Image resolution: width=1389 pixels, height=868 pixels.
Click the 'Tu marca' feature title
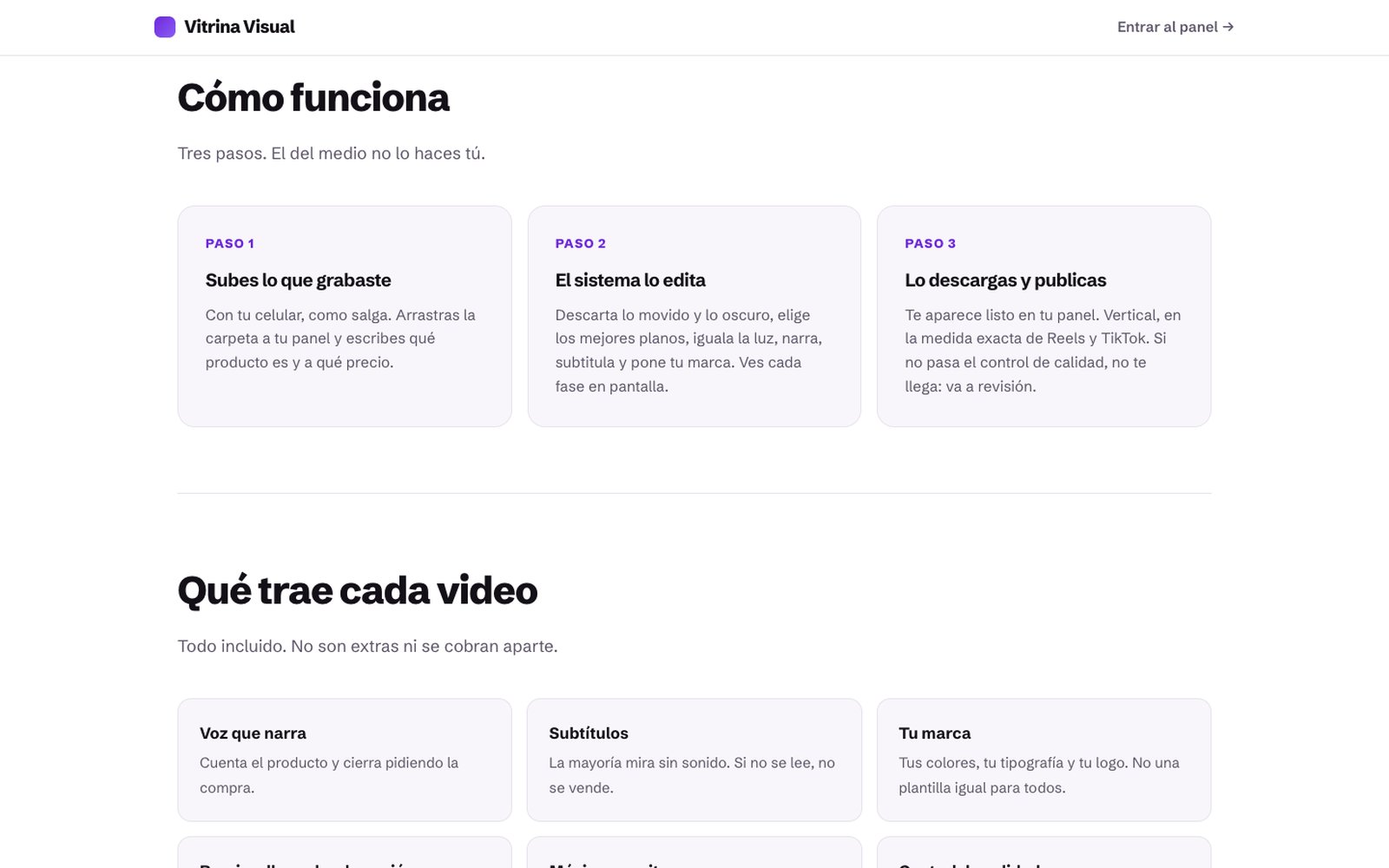(x=935, y=733)
